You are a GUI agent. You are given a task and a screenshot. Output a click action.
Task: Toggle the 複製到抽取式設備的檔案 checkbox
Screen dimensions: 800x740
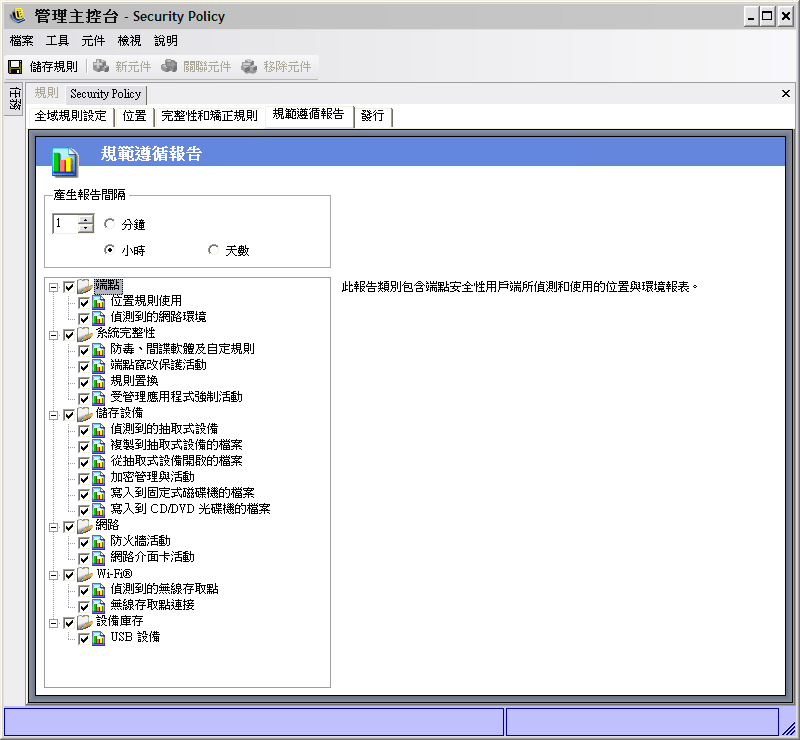(x=84, y=447)
